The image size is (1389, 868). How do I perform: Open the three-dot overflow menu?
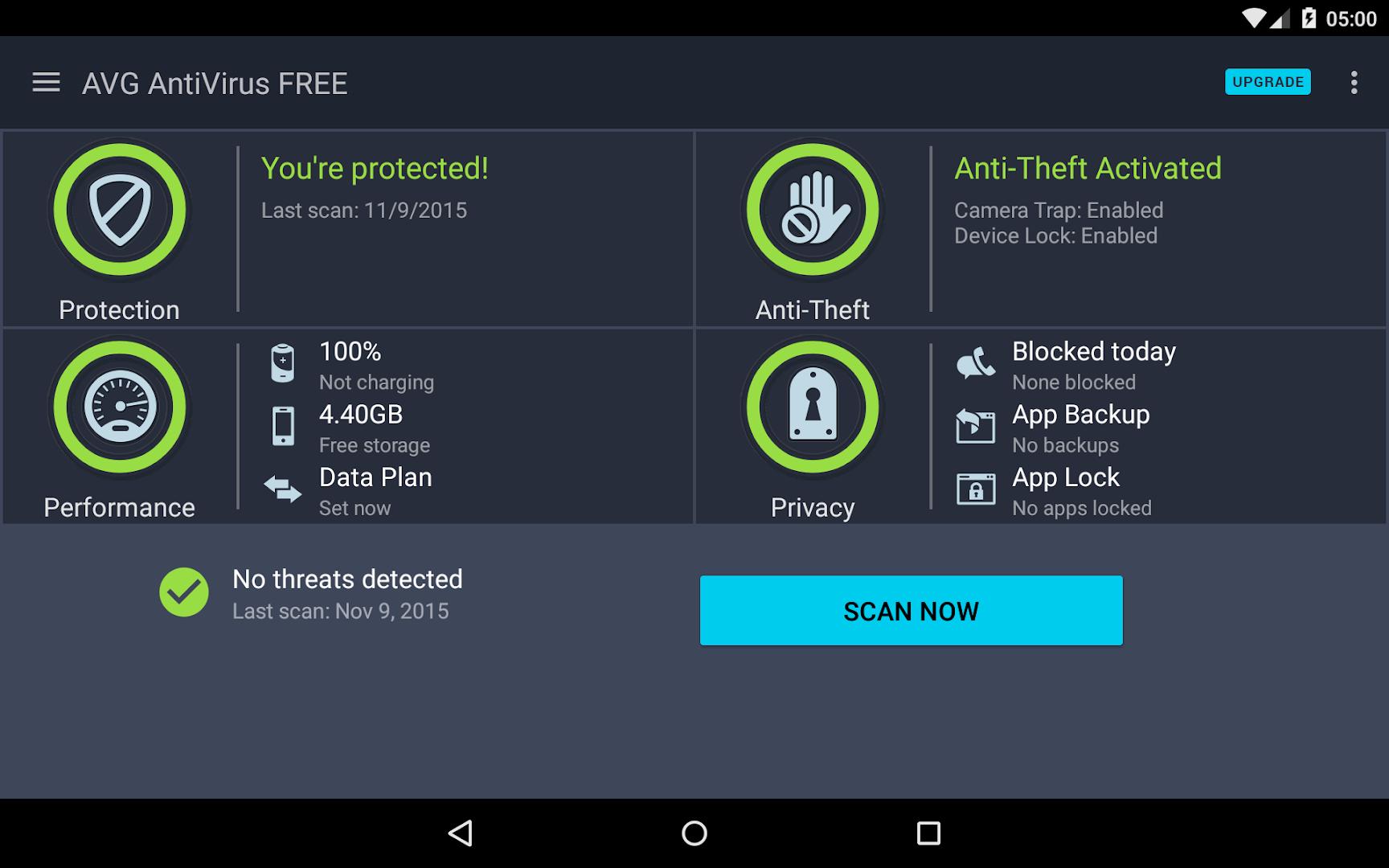click(1354, 83)
